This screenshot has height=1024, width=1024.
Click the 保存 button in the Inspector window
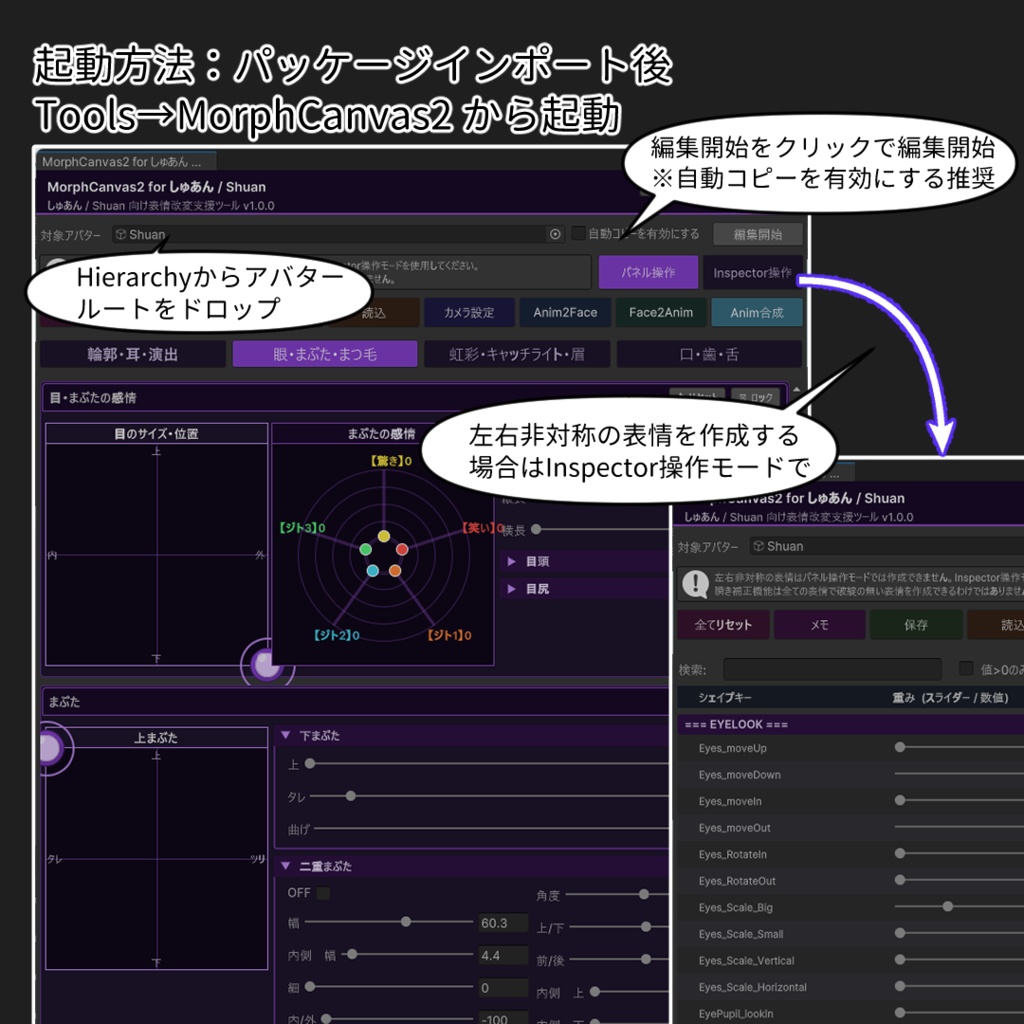pos(916,625)
